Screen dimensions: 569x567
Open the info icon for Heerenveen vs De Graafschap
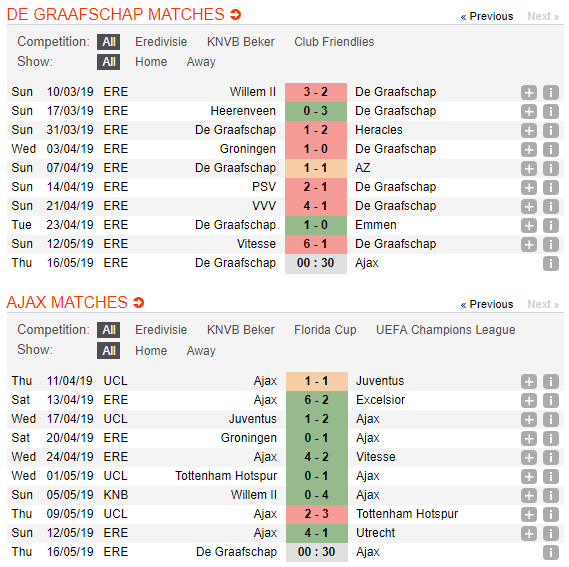(550, 111)
